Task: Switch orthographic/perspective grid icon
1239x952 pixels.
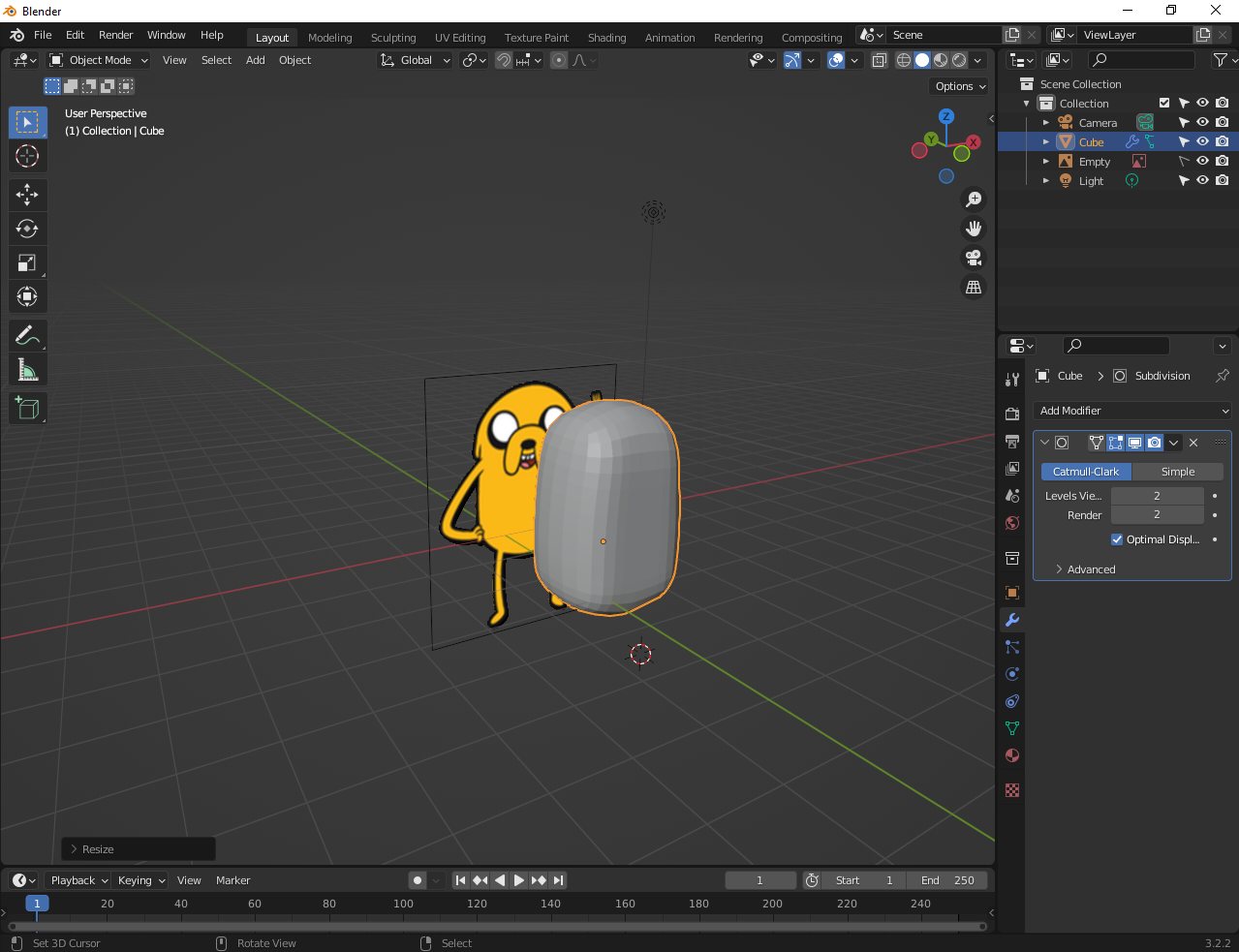Action: click(x=974, y=287)
